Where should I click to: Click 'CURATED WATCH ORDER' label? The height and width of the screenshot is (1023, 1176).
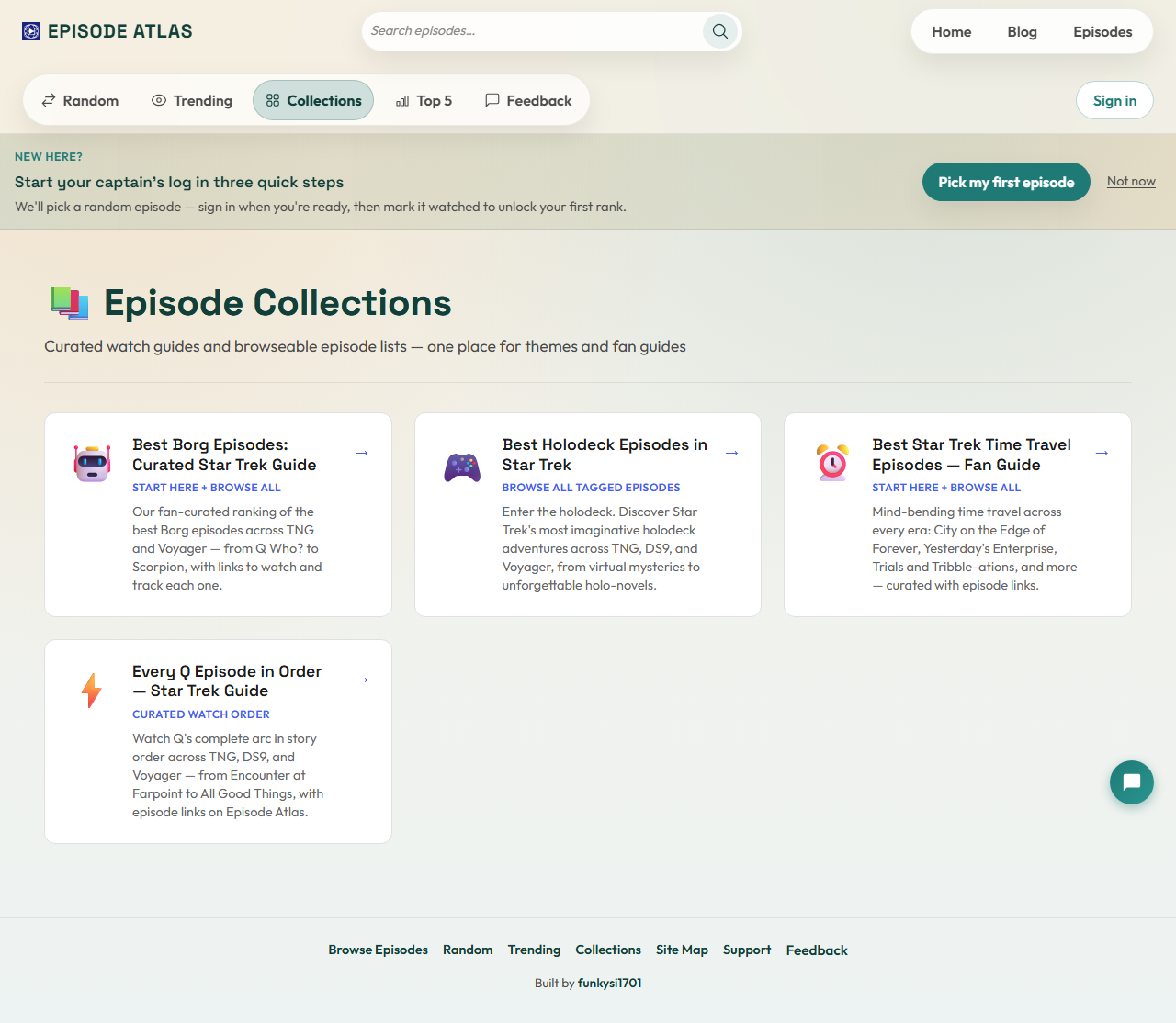click(x=201, y=714)
